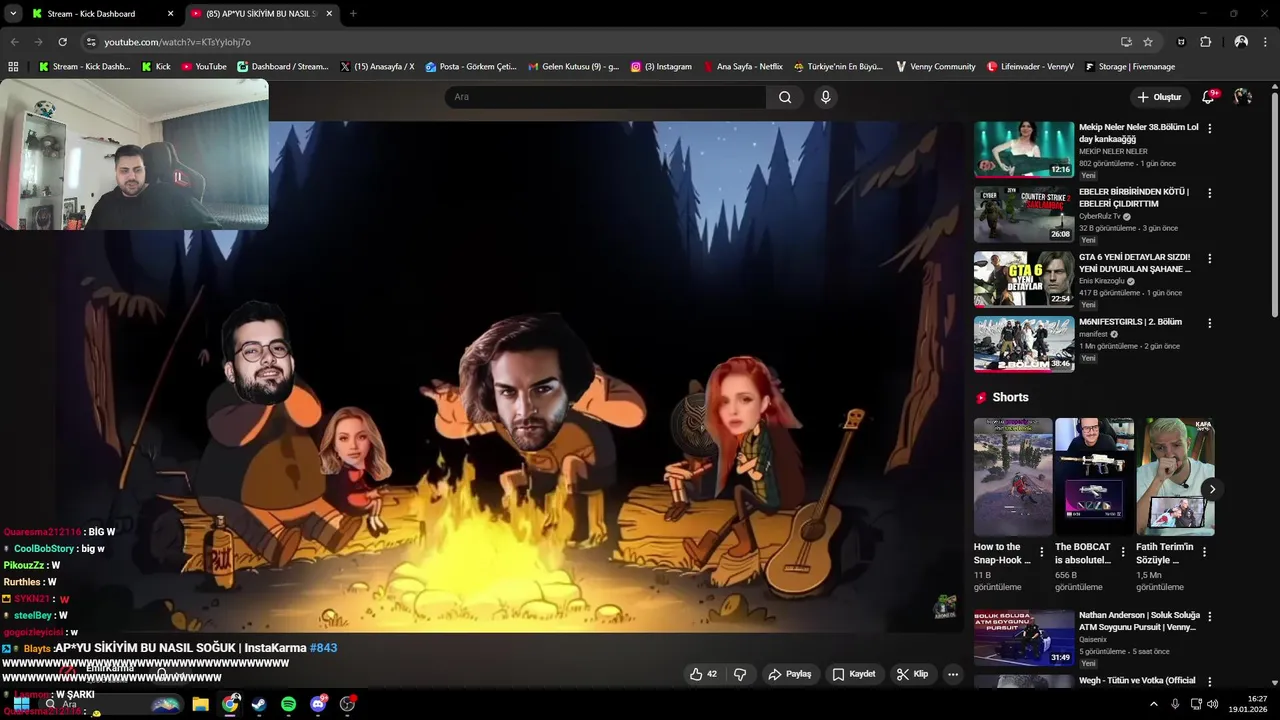1280x720 pixels.
Task: Open Fatih Terim'in Sözüyle short thumbnail
Action: 1175,477
